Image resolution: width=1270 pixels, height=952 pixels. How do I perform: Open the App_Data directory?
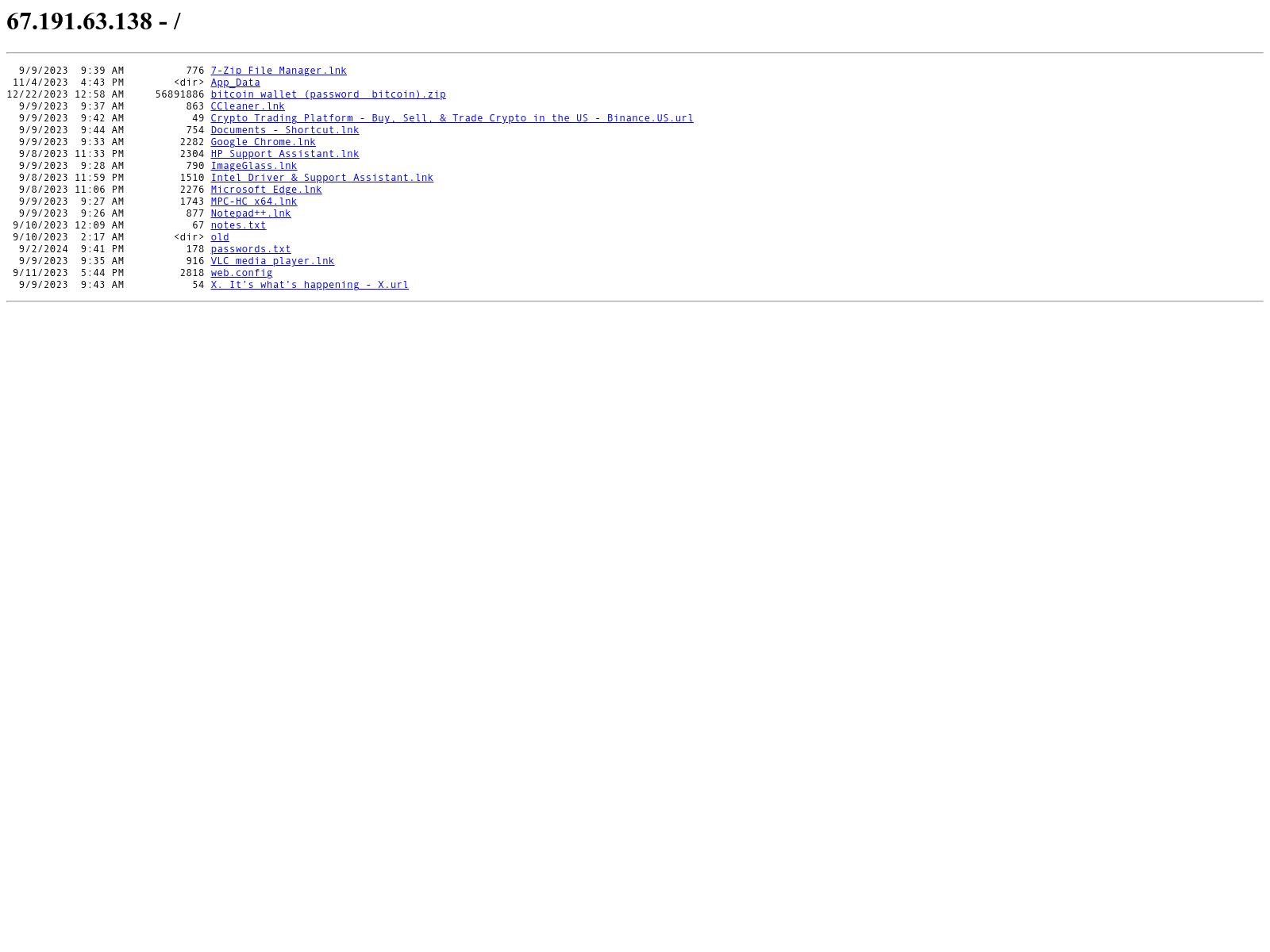click(235, 83)
